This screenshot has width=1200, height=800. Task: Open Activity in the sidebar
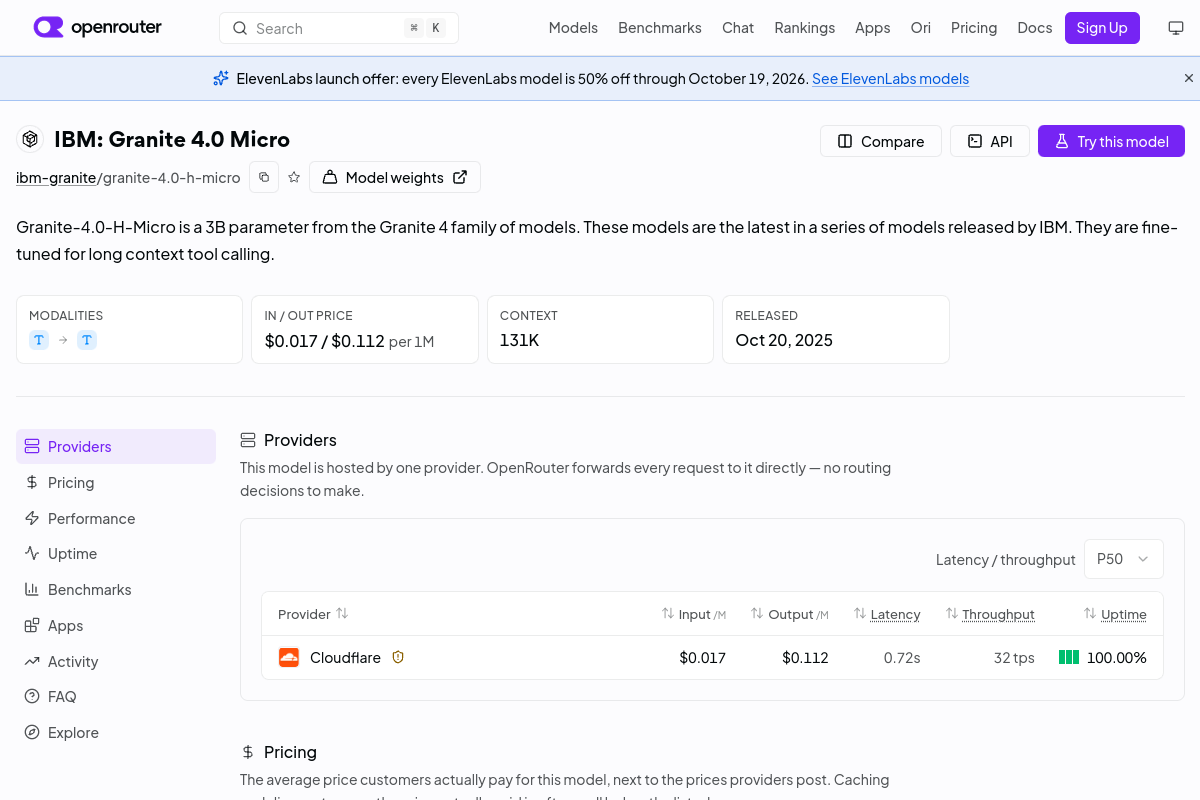point(116,662)
